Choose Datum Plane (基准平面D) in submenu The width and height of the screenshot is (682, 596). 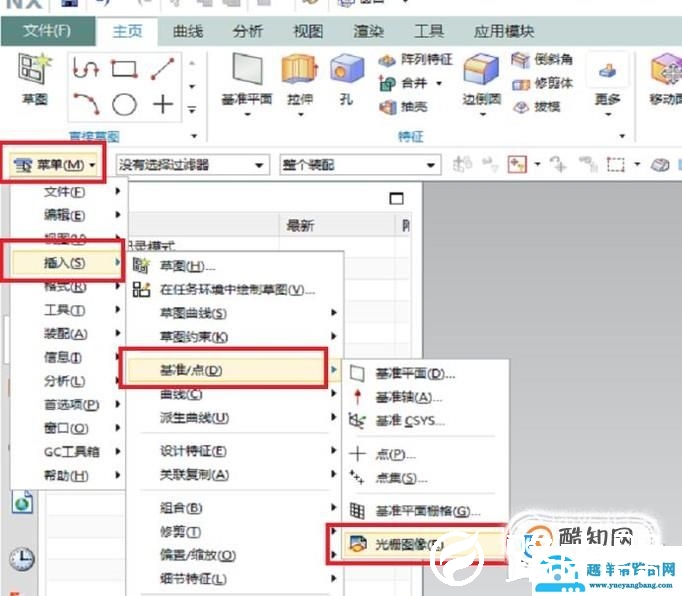[x=425, y=374]
